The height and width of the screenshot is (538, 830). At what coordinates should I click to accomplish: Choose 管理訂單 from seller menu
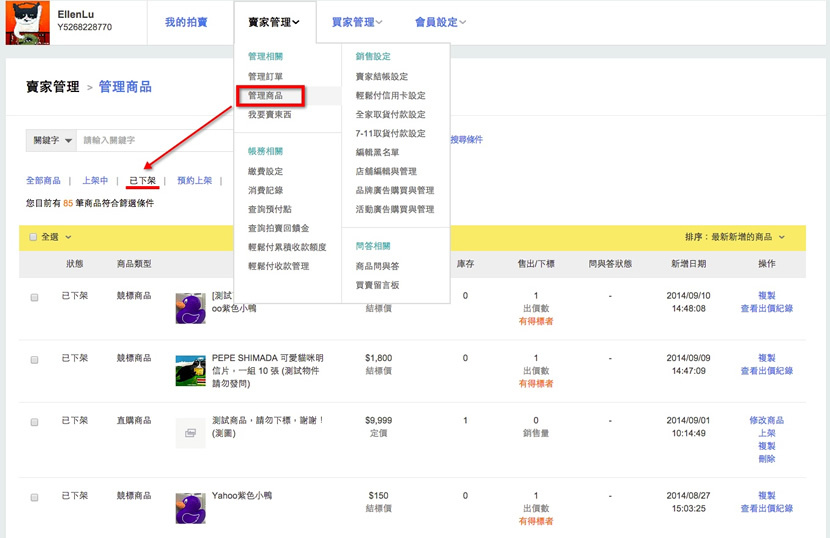coord(265,76)
